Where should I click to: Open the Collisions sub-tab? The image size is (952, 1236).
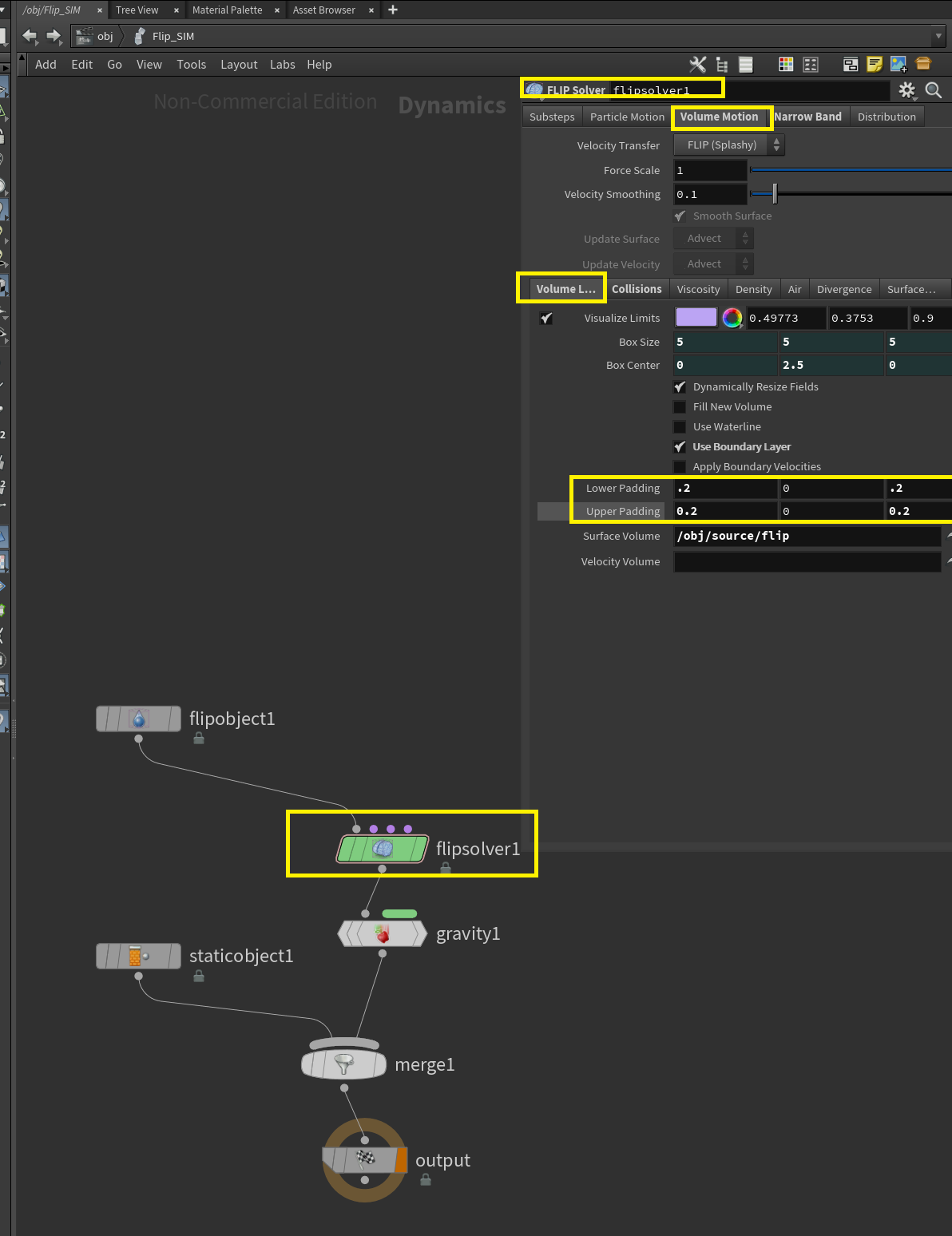click(637, 289)
